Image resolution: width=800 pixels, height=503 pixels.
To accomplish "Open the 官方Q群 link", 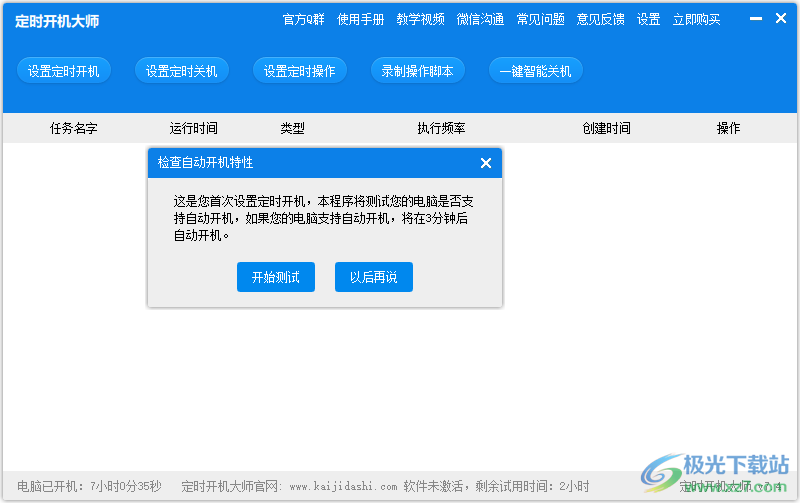I will click(x=304, y=19).
